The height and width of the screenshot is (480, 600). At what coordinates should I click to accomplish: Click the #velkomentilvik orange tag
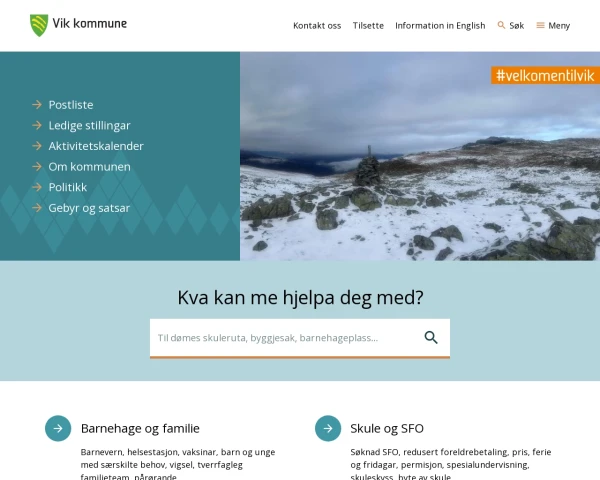545,75
